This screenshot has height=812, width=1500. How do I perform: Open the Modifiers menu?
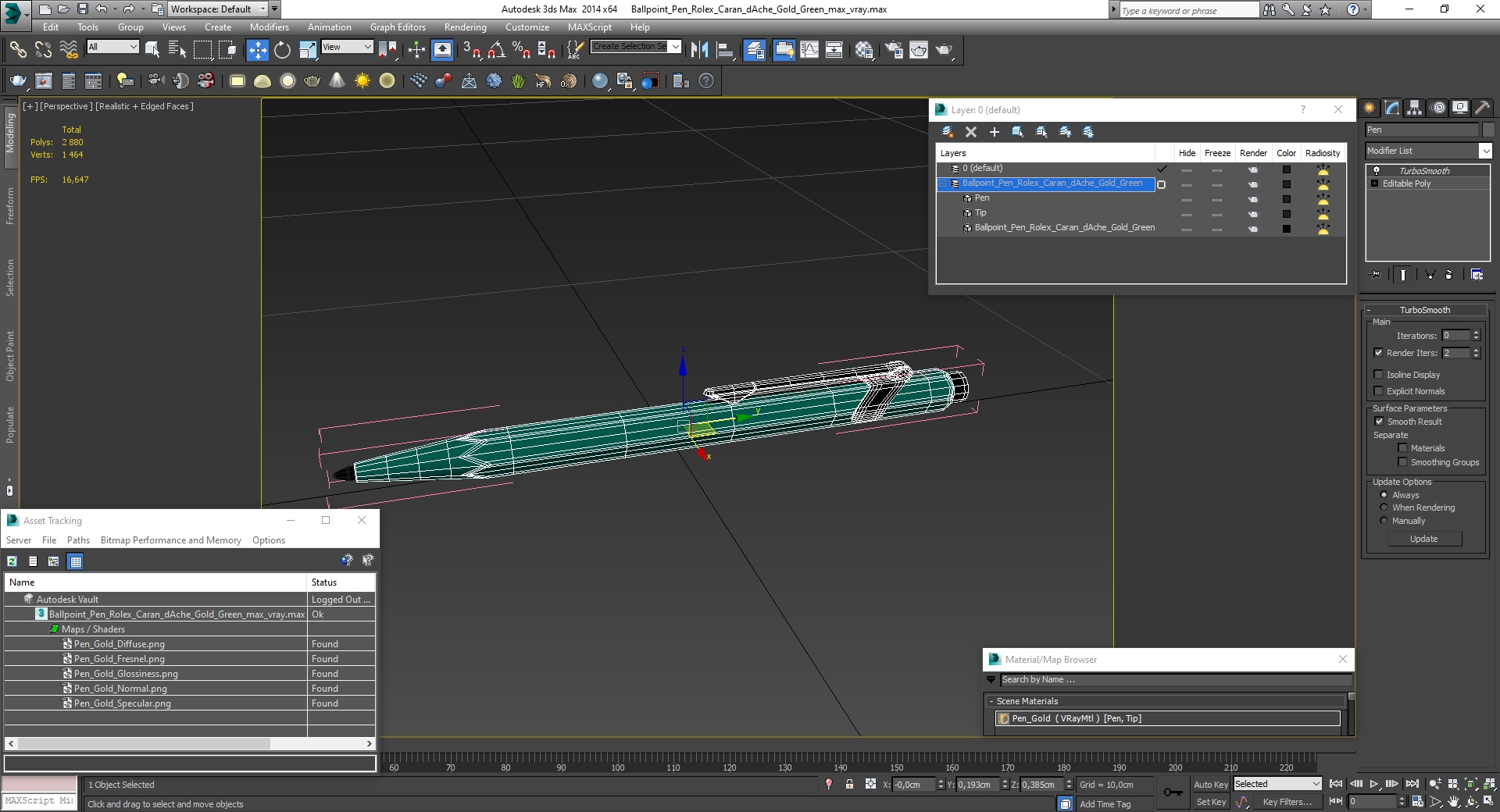(269, 27)
